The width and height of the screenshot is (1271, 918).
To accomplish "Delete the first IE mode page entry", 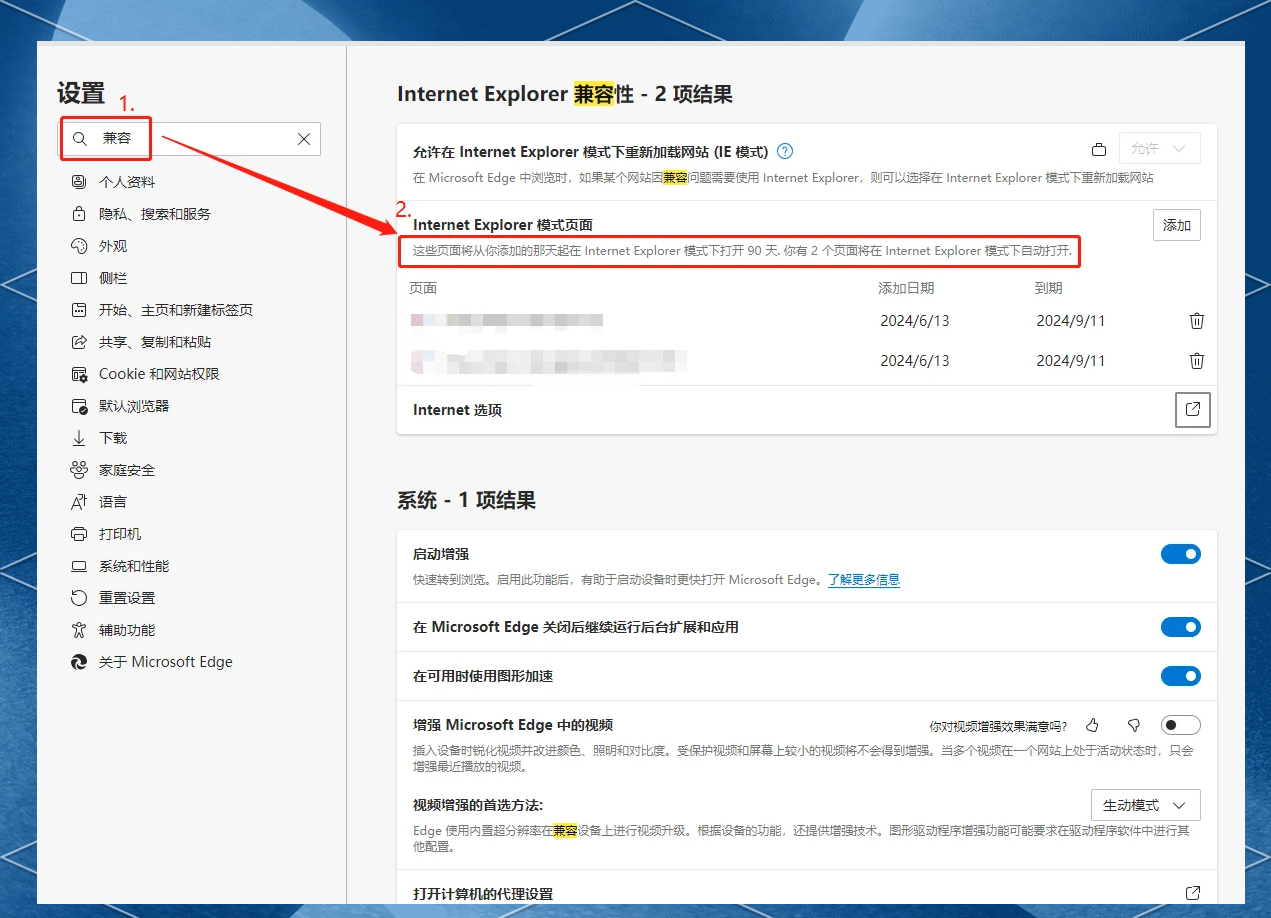I will tap(1196, 321).
